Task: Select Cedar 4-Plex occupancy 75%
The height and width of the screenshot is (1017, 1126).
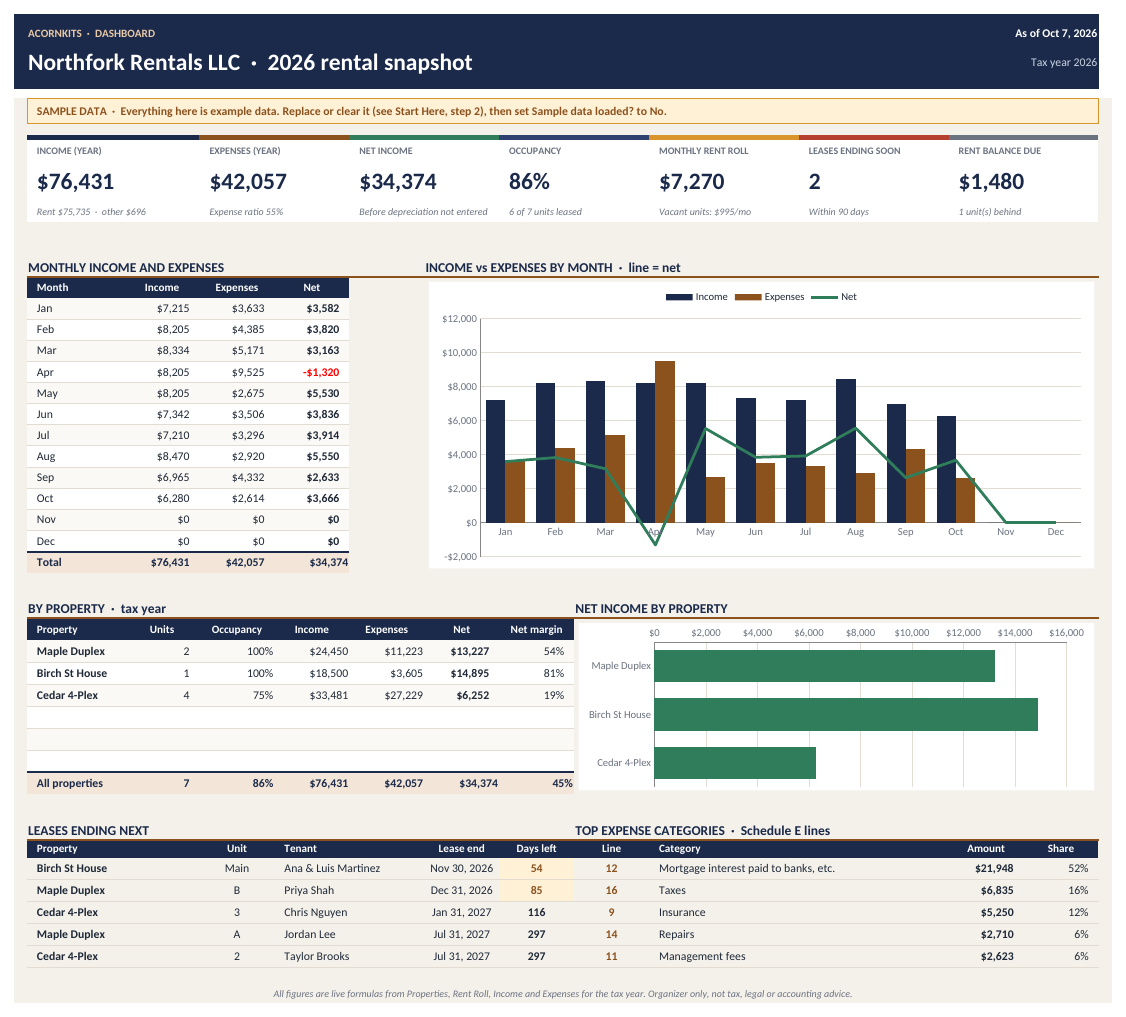Action: 263,695
